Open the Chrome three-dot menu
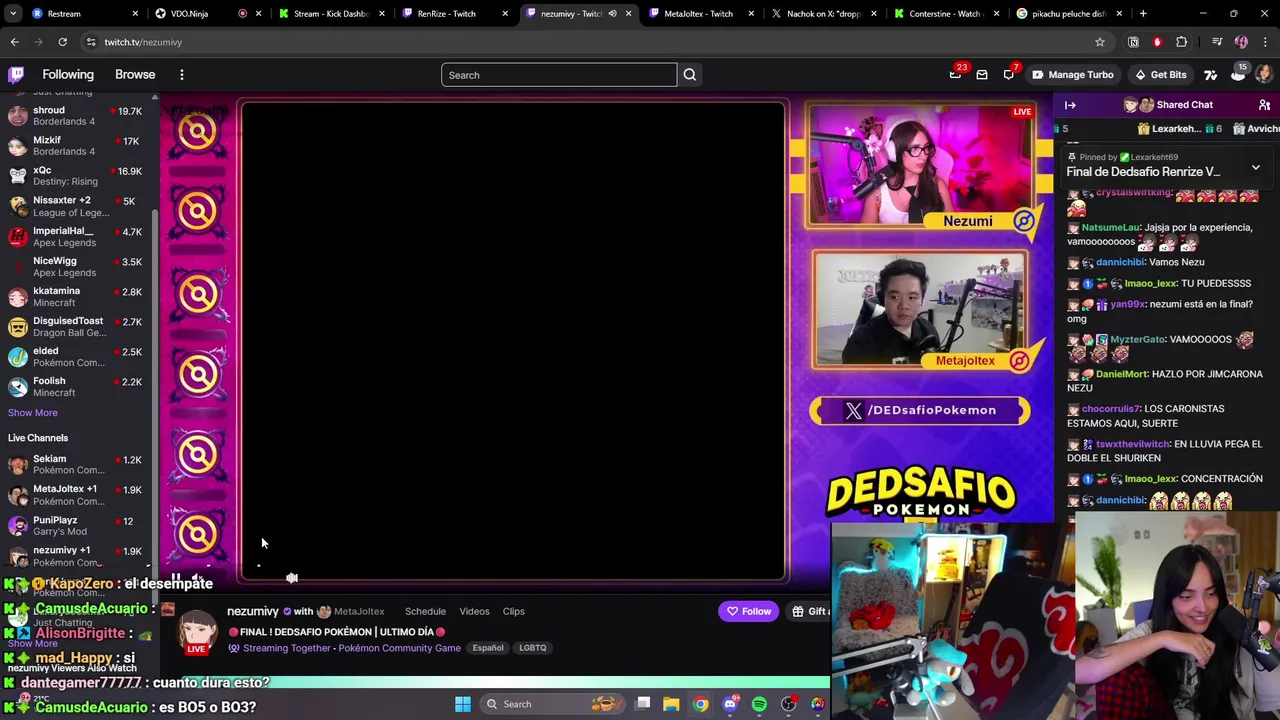 click(1265, 42)
